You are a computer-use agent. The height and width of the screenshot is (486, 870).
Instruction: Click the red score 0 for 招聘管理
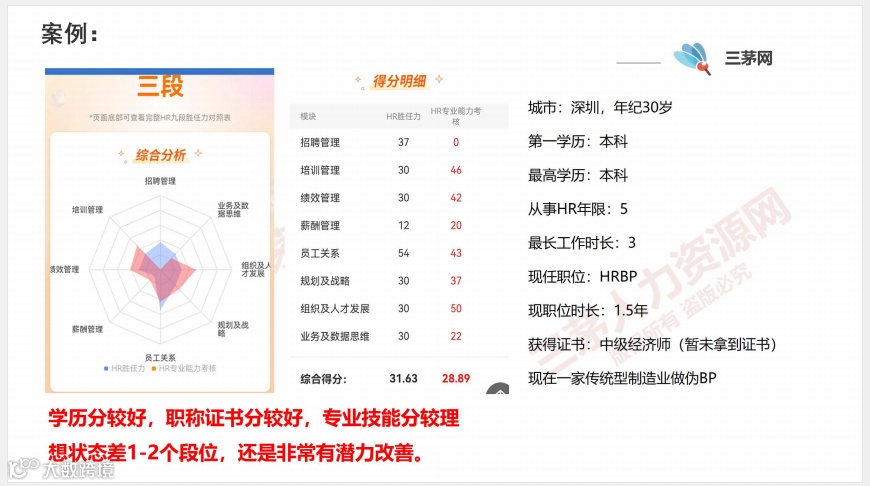pos(456,143)
